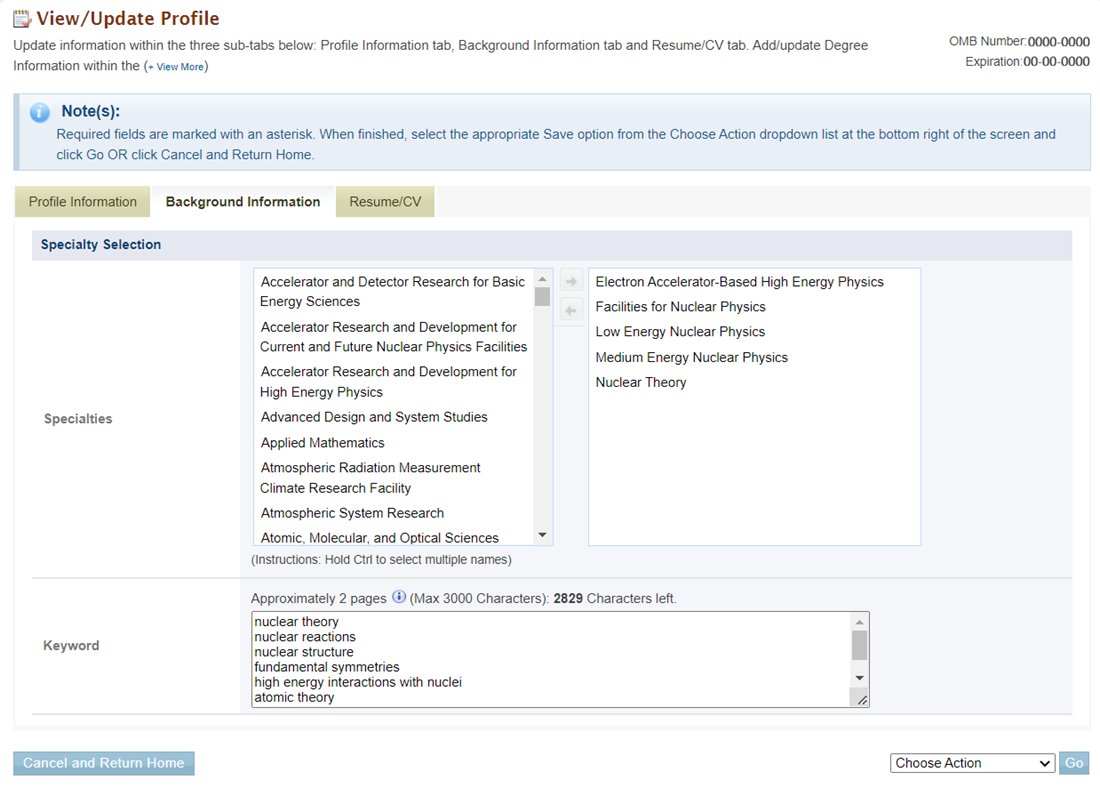This screenshot has height=788, width=1100.
Task: Select Accelerator and Detector Research for Basic Energy Sciences
Action: point(394,291)
